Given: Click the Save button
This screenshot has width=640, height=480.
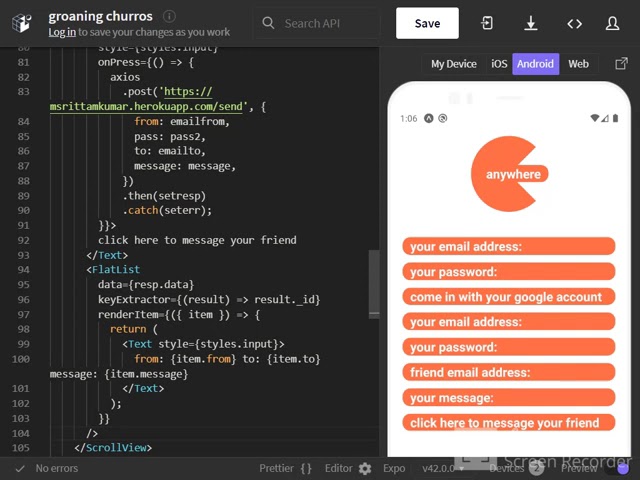Looking at the screenshot, I should click(427, 23).
